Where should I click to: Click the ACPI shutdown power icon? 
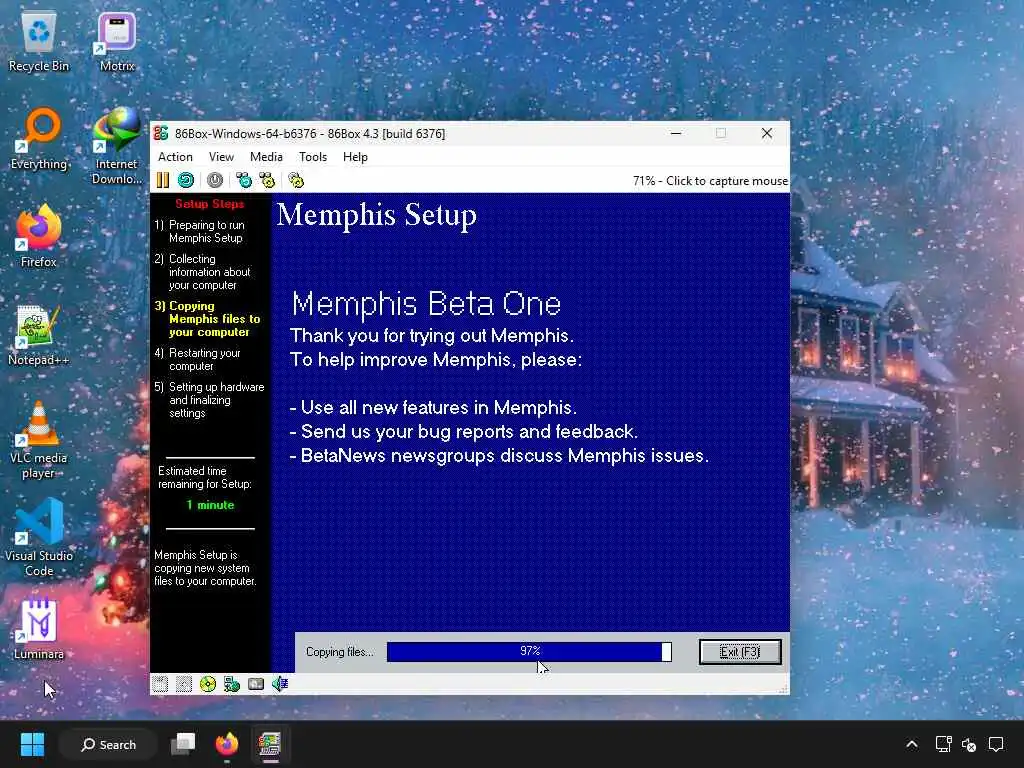pyautogui.click(x=215, y=180)
